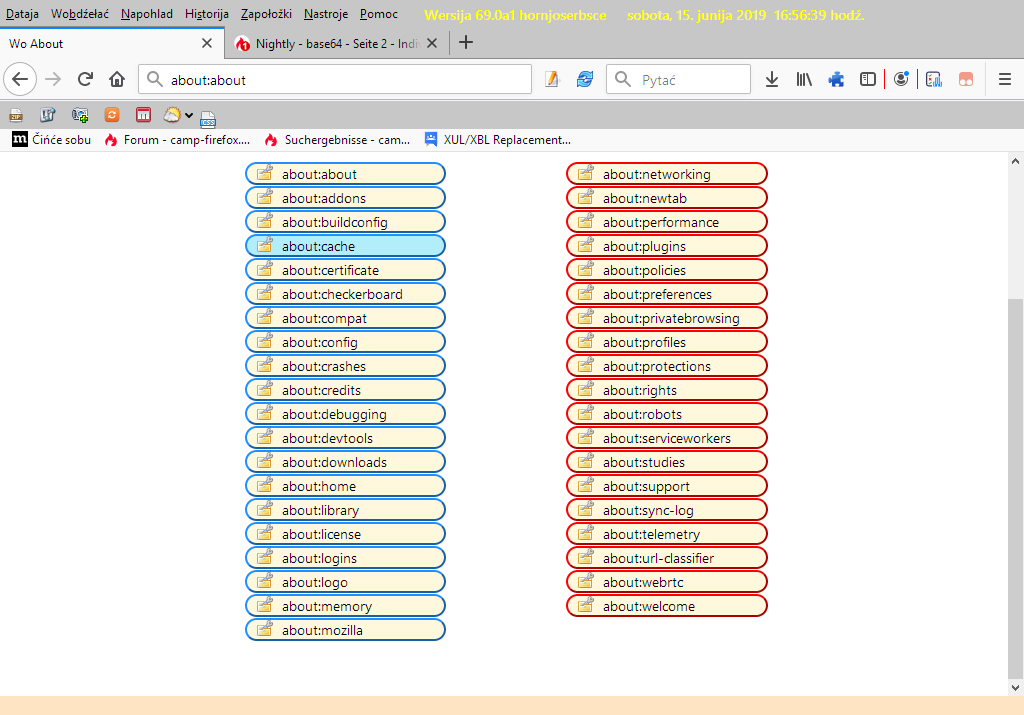Click the blue puzzle-piece add-ons icon
Screen dimensions: 1024x715
click(836, 79)
